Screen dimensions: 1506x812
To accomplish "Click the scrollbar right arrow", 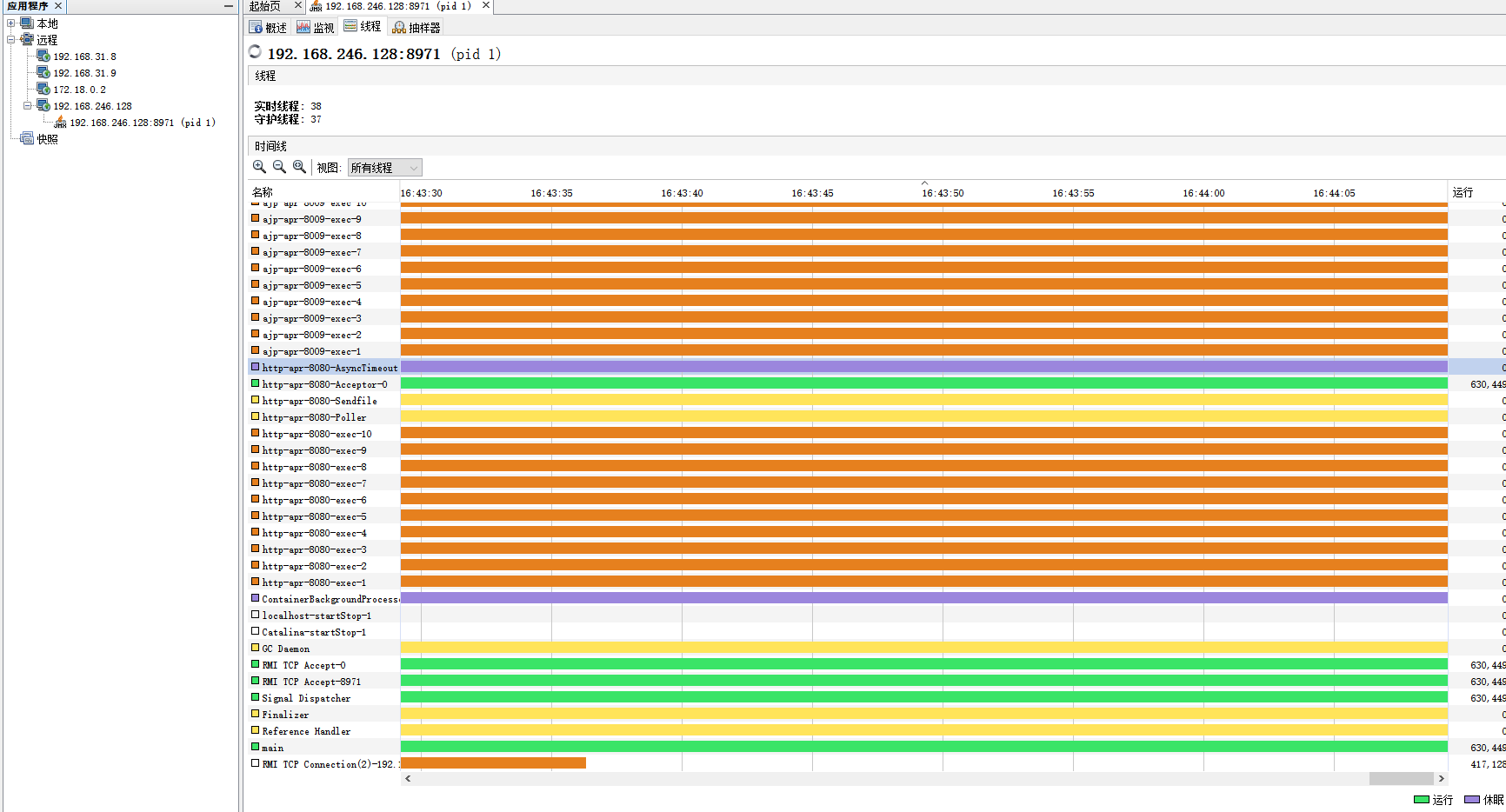I will tap(1441, 778).
